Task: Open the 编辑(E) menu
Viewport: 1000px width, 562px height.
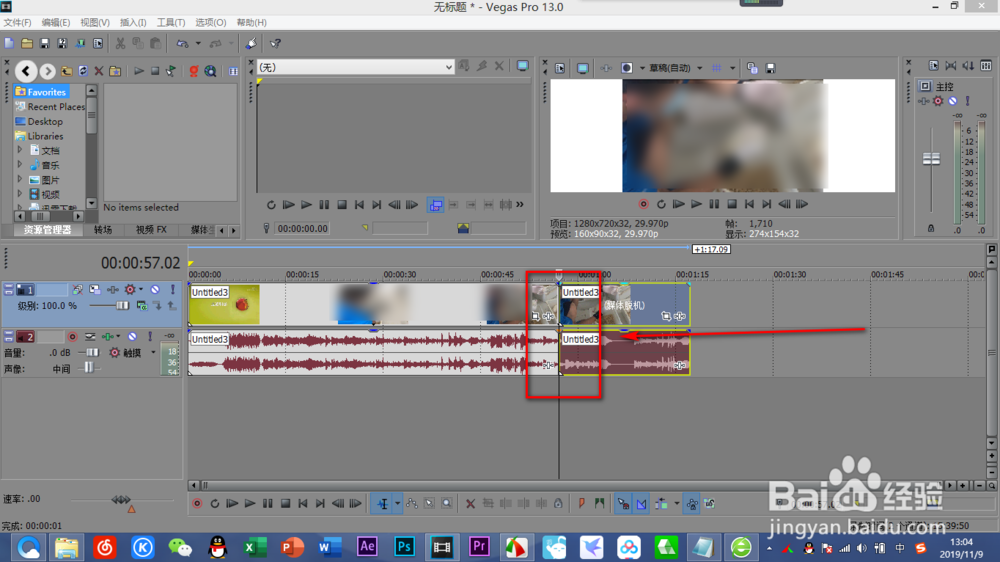Action: [55, 22]
